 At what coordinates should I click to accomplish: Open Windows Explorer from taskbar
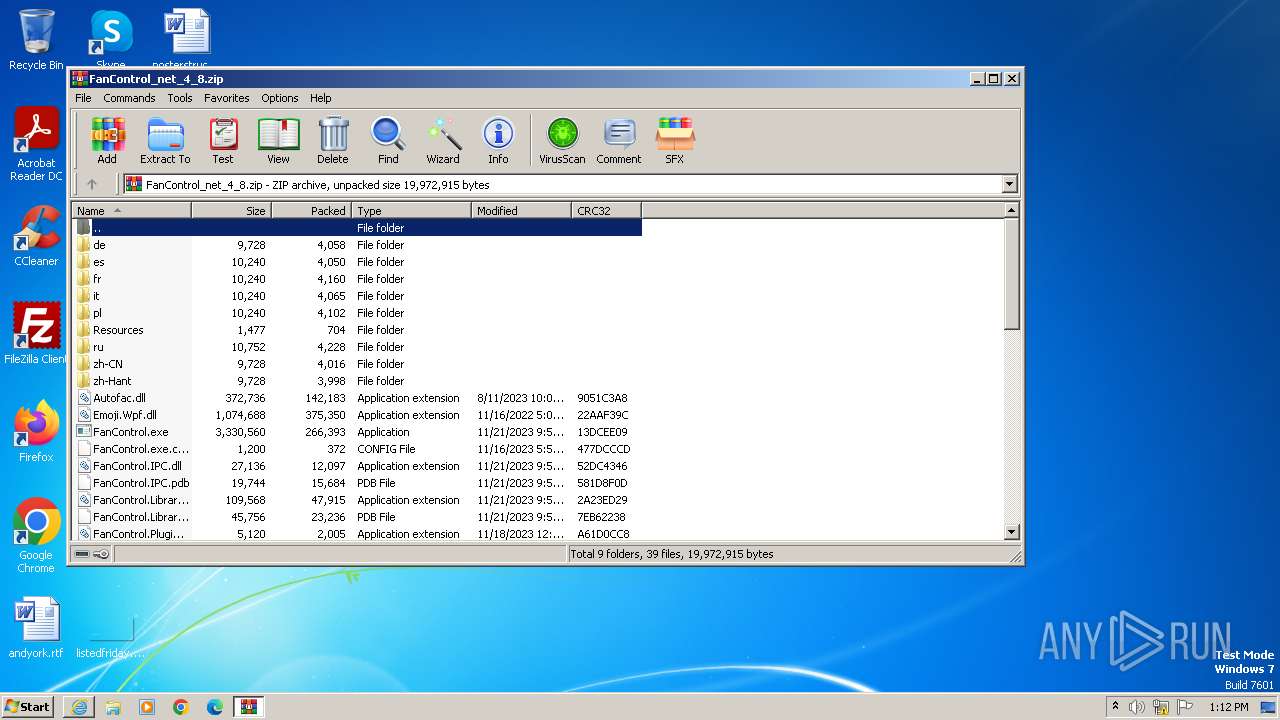(x=113, y=707)
